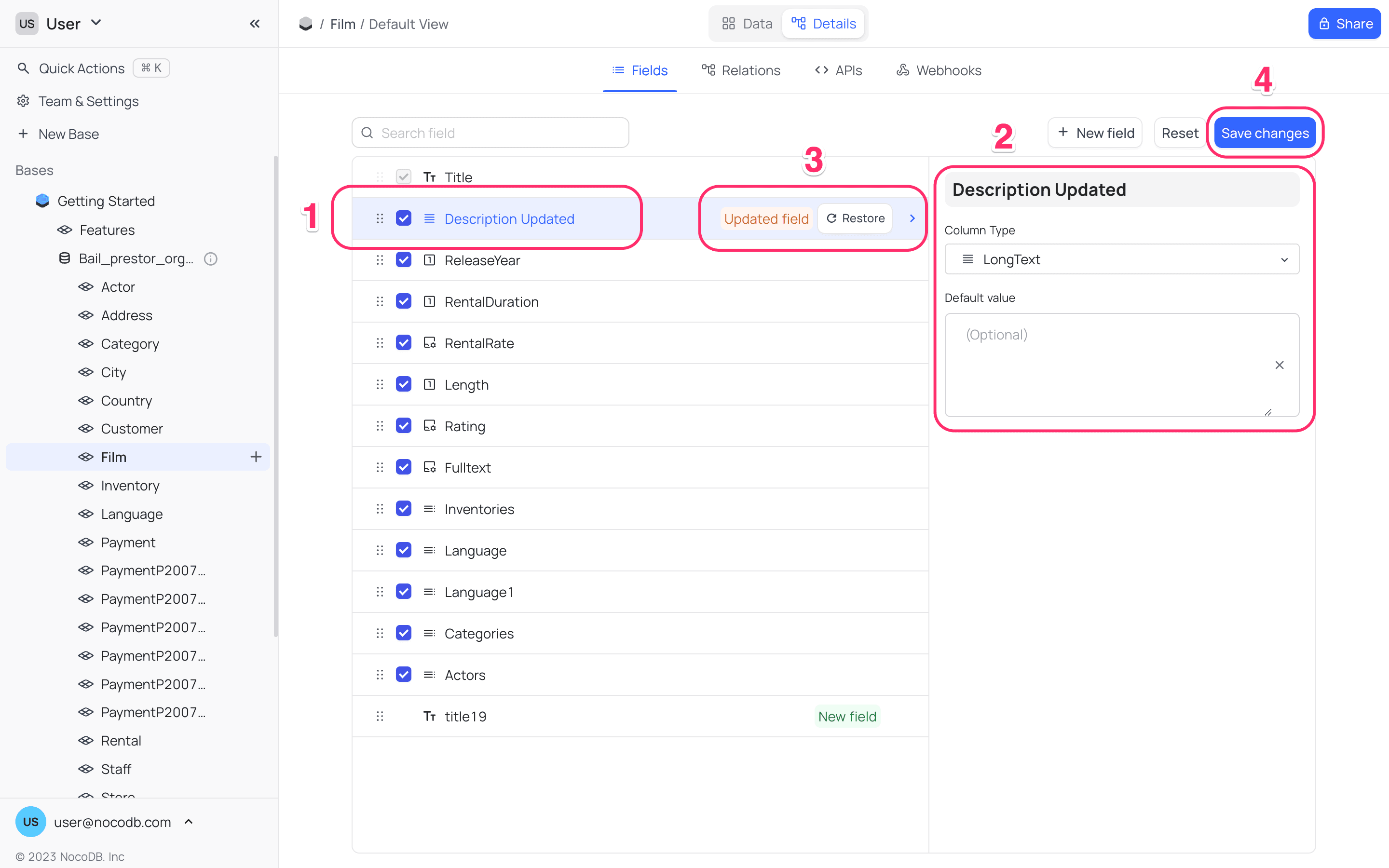1389x868 pixels.
Task: Open the Webhooks tab
Action: tap(939, 70)
